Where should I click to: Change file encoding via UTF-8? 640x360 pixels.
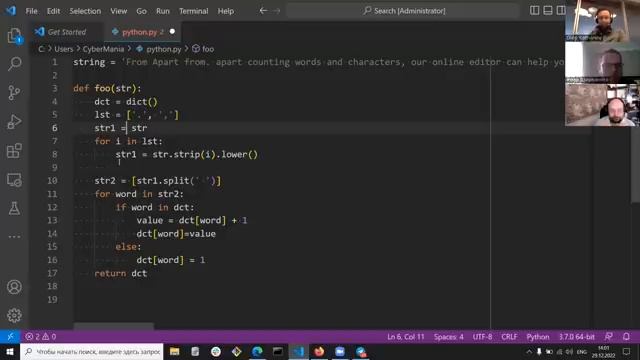coord(482,337)
